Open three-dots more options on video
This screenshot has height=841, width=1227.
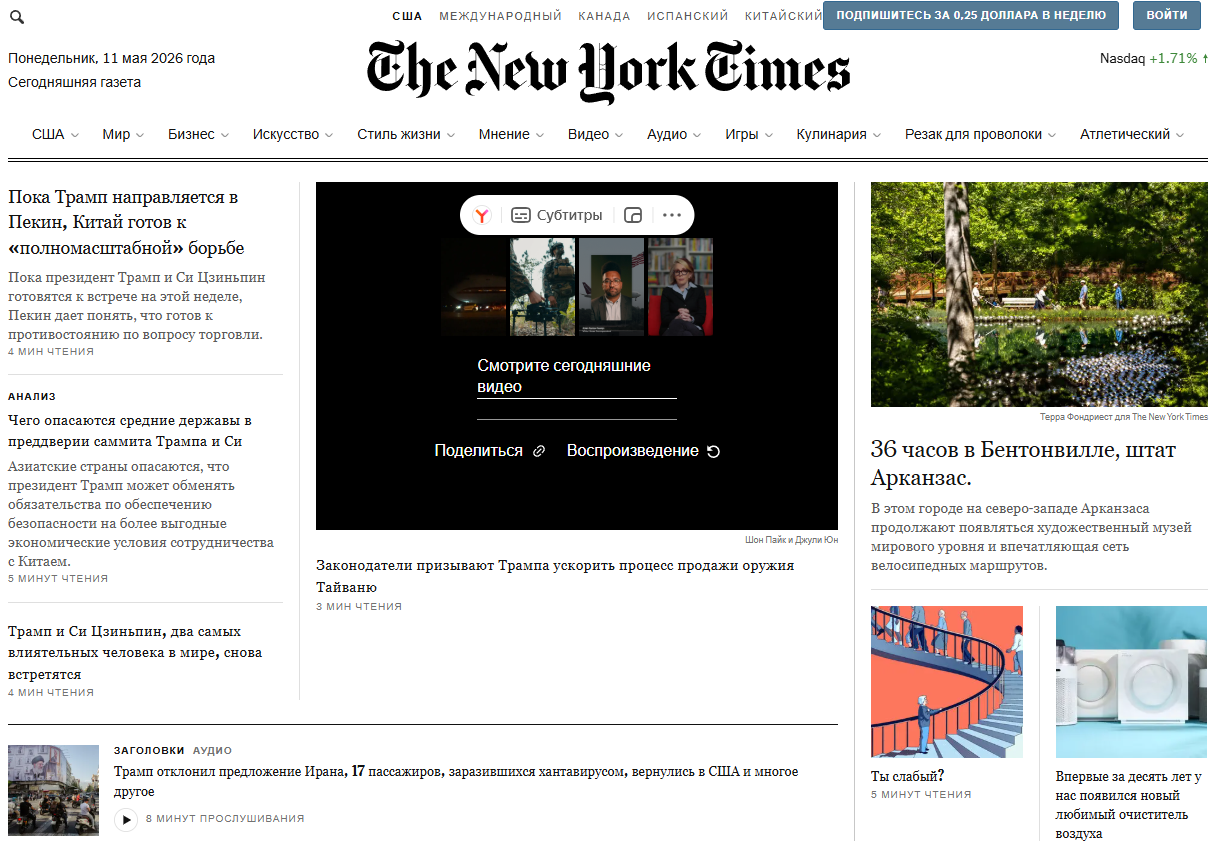672,215
